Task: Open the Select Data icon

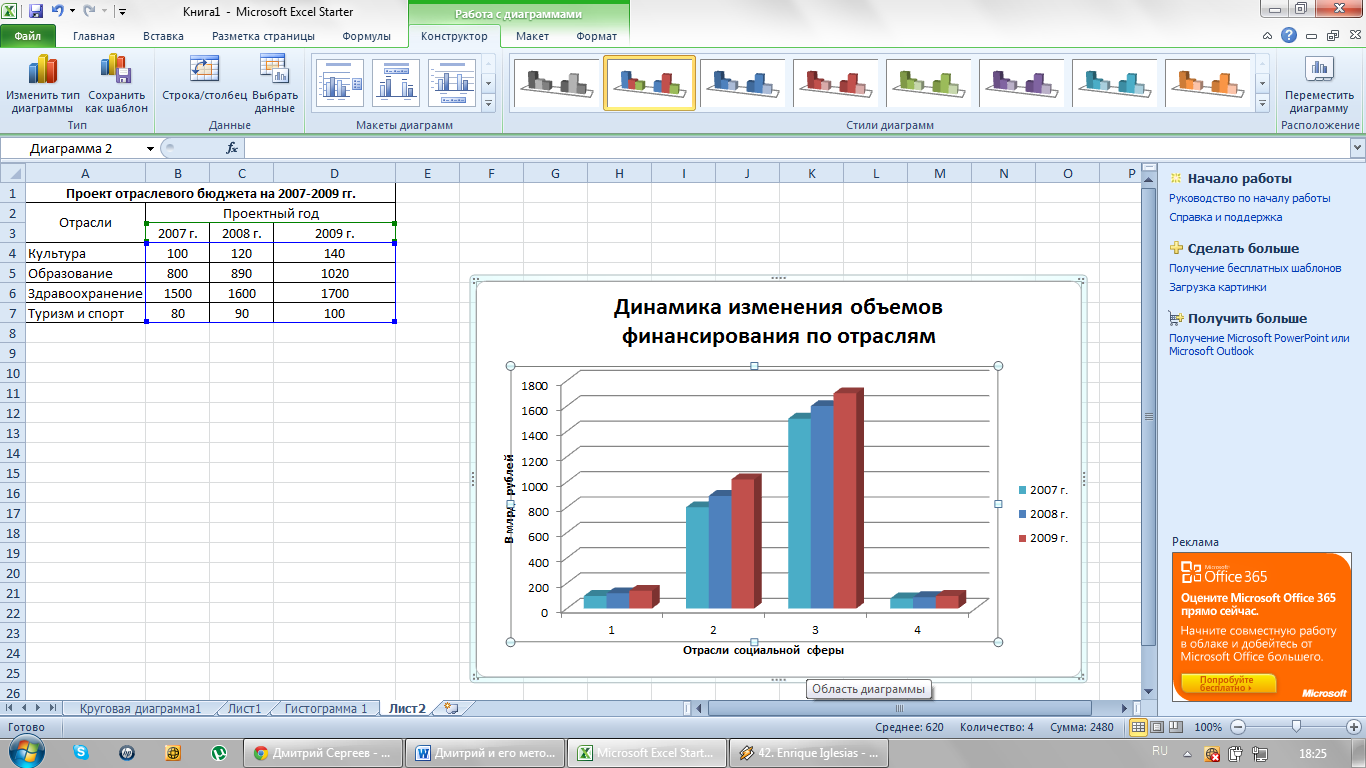Action: (274, 86)
